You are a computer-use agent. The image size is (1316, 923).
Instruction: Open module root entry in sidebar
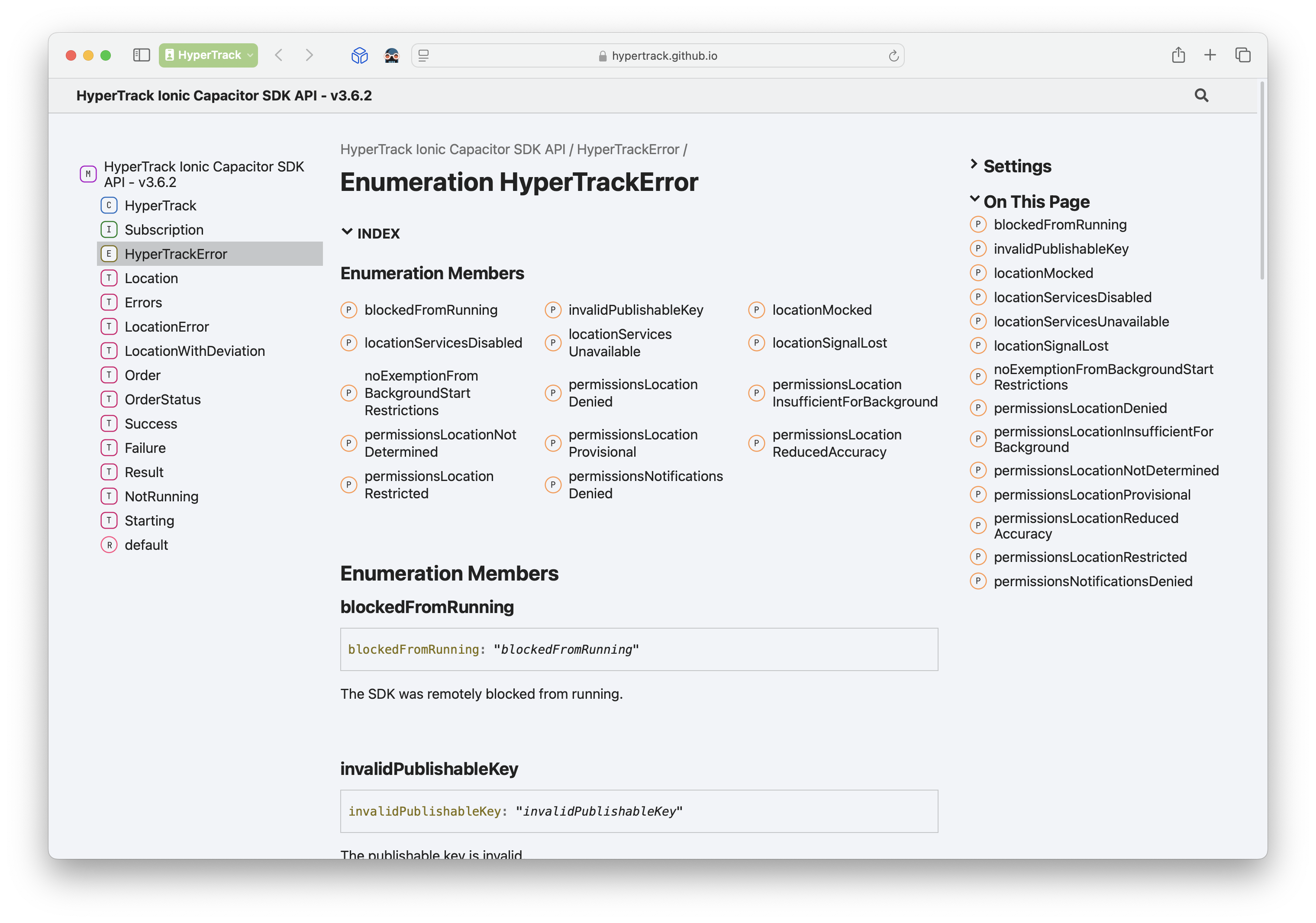point(204,174)
